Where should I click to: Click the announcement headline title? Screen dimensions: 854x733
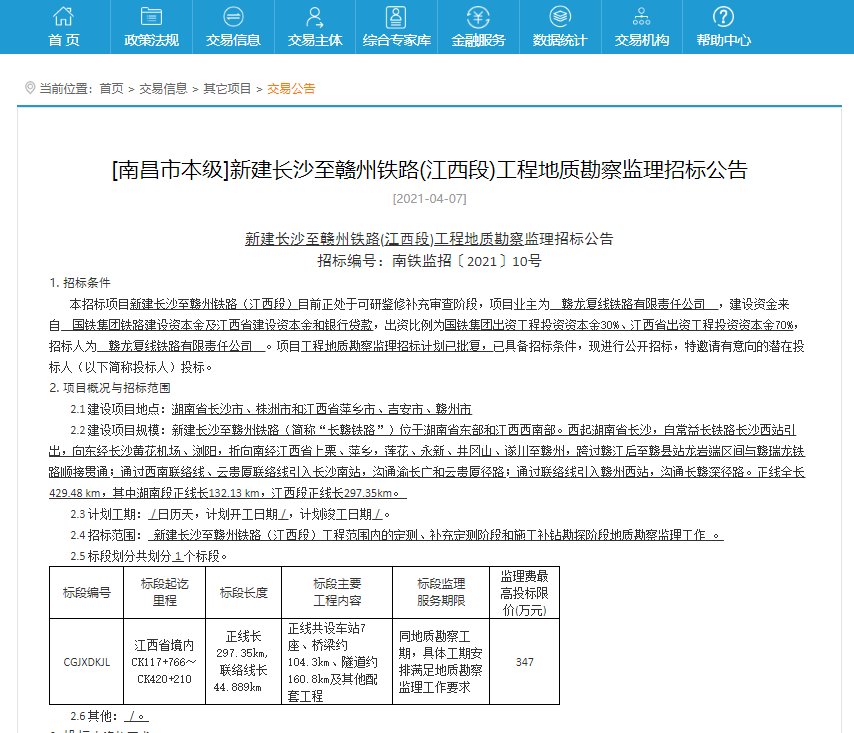click(x=430, y=170)
